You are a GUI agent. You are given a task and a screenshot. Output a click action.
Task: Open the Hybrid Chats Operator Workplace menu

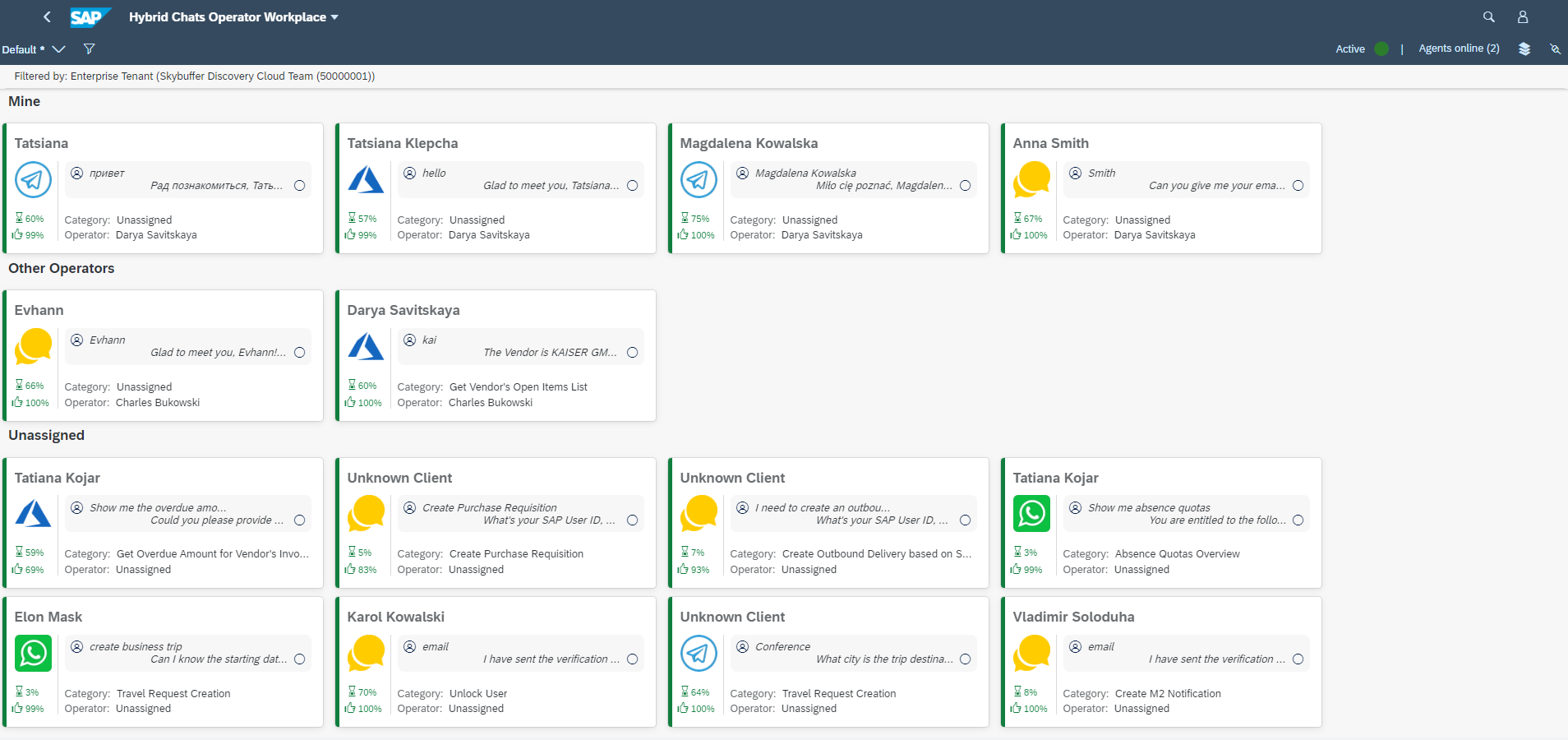(233, 17)
